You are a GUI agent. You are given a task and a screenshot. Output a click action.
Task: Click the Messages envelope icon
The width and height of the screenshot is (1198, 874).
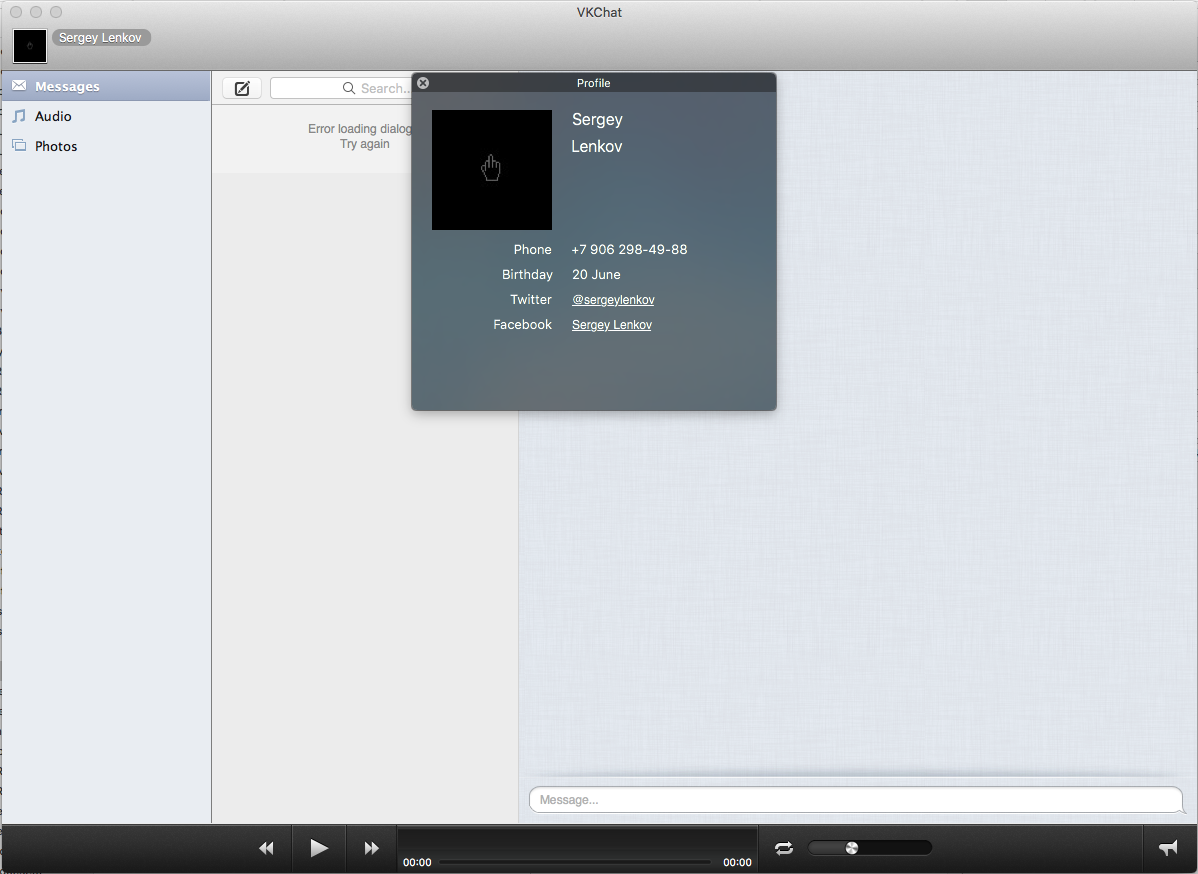[19, 86]
